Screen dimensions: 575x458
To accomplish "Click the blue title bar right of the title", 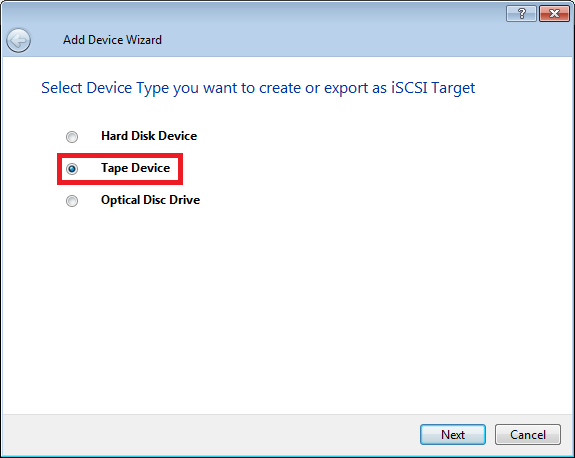I will [330, 40].
